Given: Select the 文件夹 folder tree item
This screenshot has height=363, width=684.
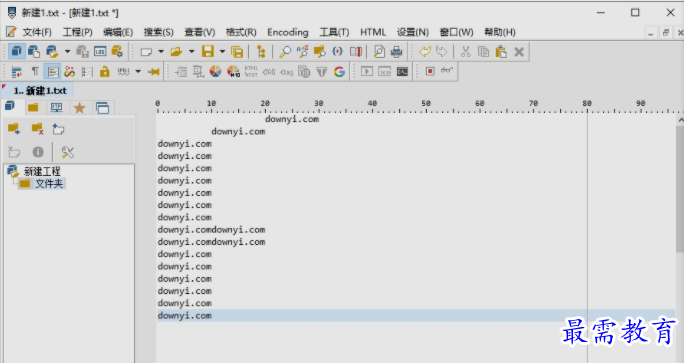Looking at the screenshot, I should click(49, 184).
